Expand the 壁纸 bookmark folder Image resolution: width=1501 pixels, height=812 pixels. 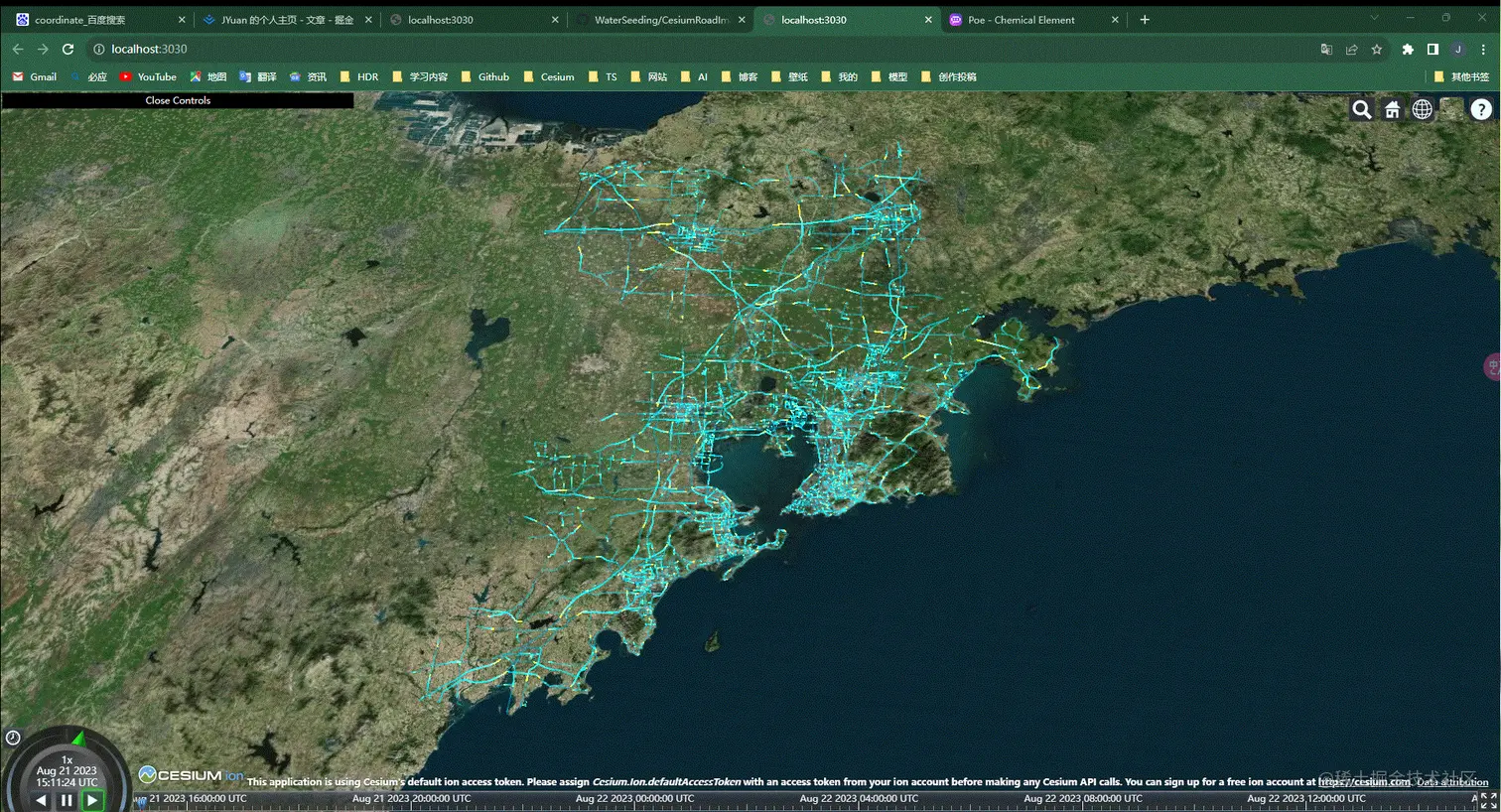(789, 76)
